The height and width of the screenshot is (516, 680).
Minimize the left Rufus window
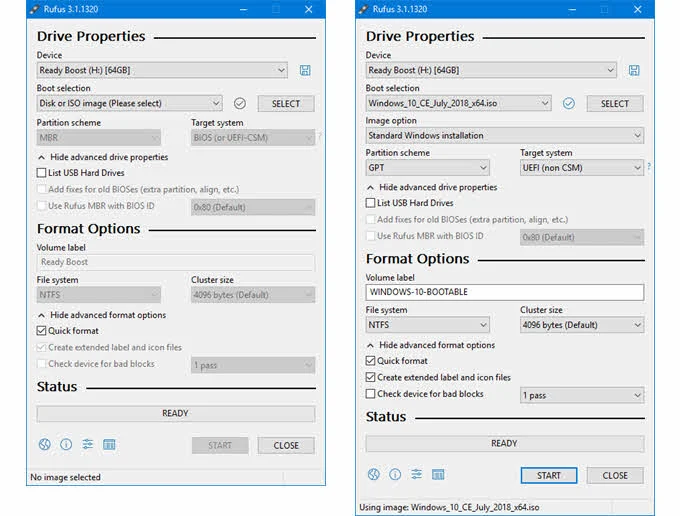[244, 9]
